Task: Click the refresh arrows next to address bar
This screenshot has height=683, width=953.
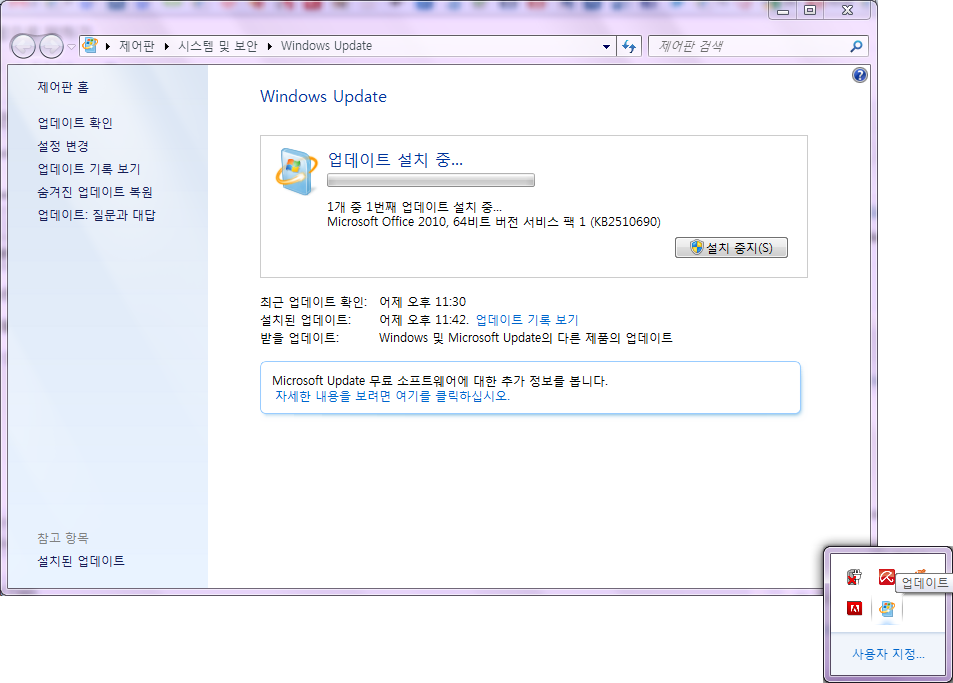Action: pyautogui.click(x=629, y=46)
